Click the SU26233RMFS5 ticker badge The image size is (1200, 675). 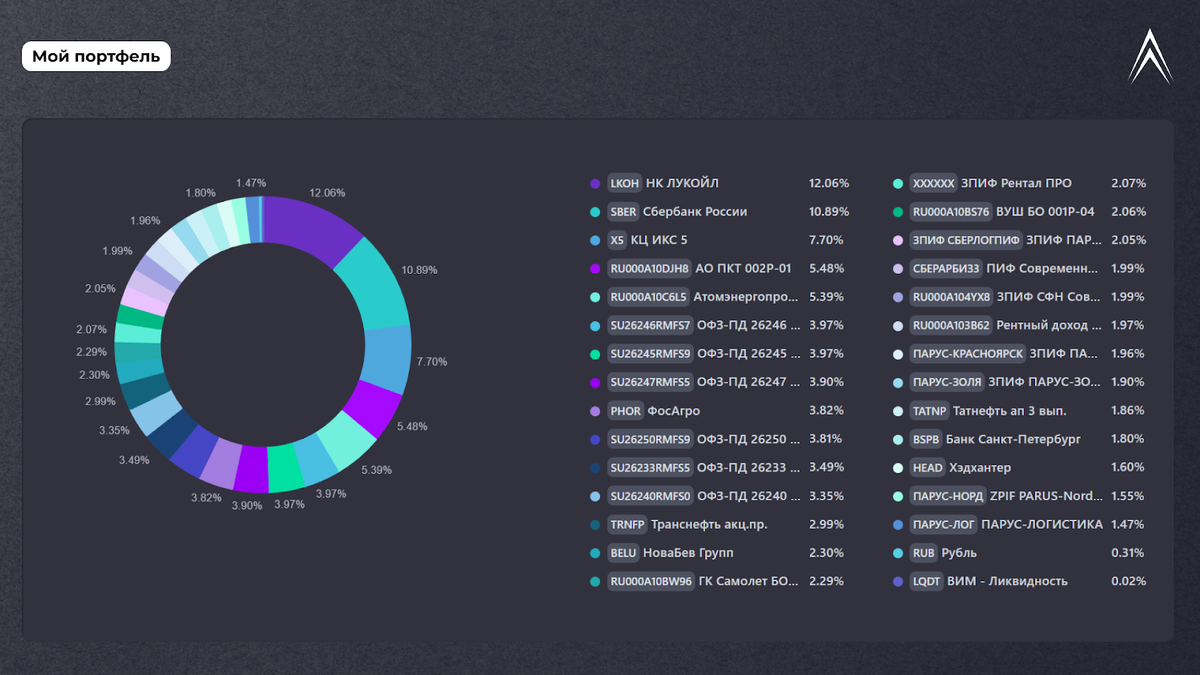(x=650, y=467)
